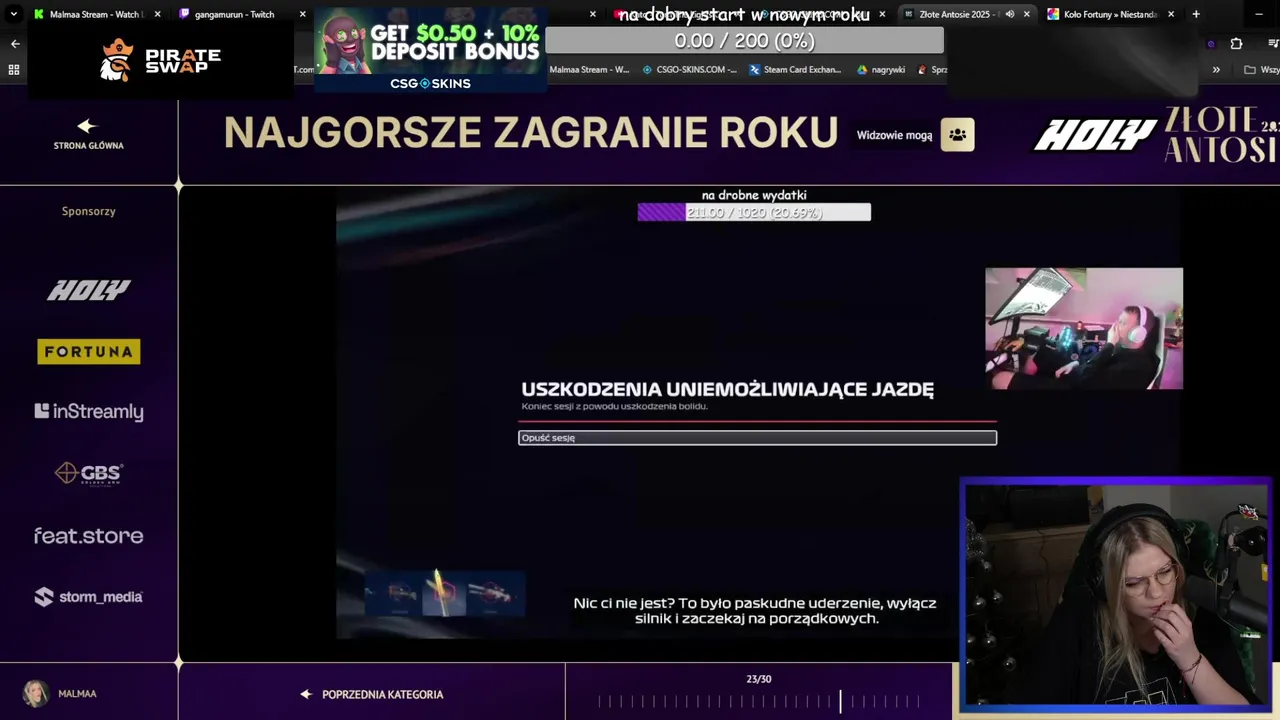
Task: Go to Poprzednia Kategoria
Action: pyautogui.click(x=372, y=694)
